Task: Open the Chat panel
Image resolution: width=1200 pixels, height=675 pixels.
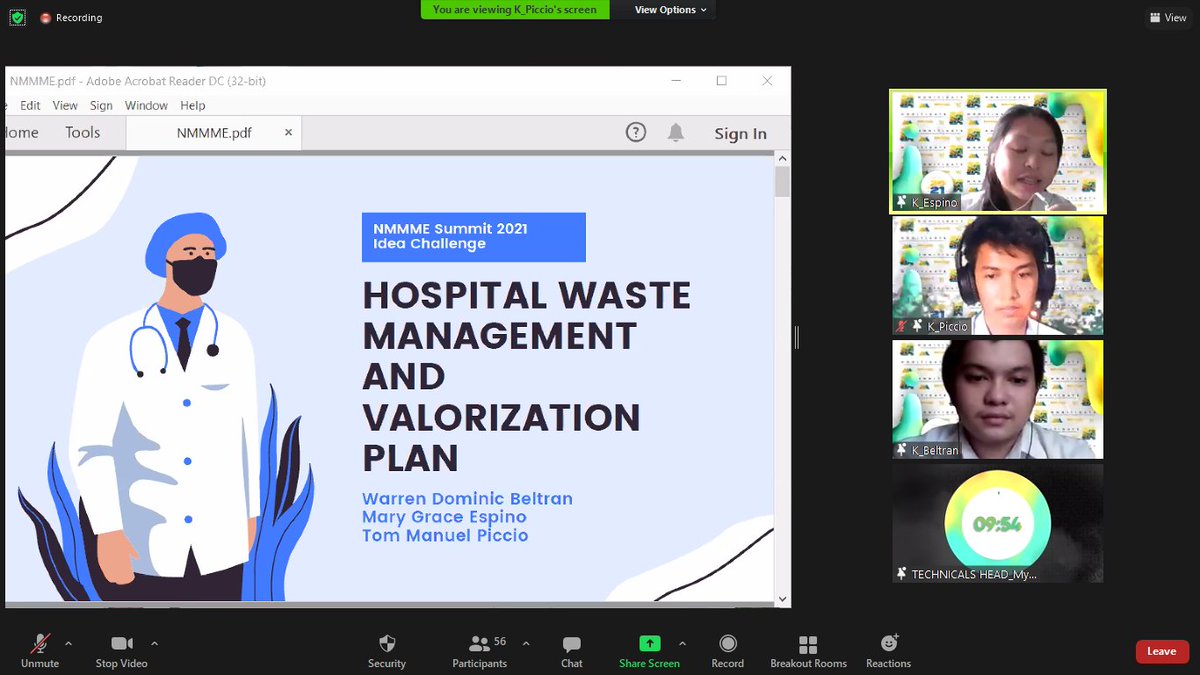Action: click(x=572, y=651)
